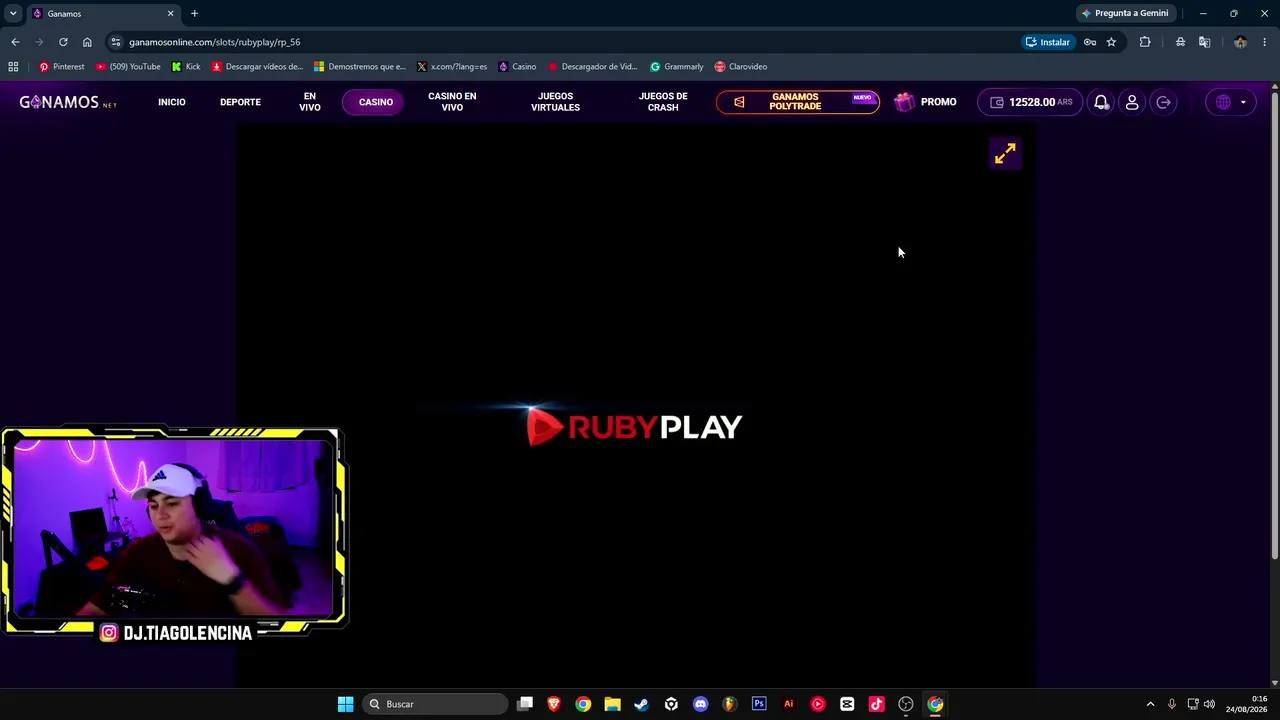
Task: Open OBS Studio from the taskbar
Action: (x=906, y=704)
